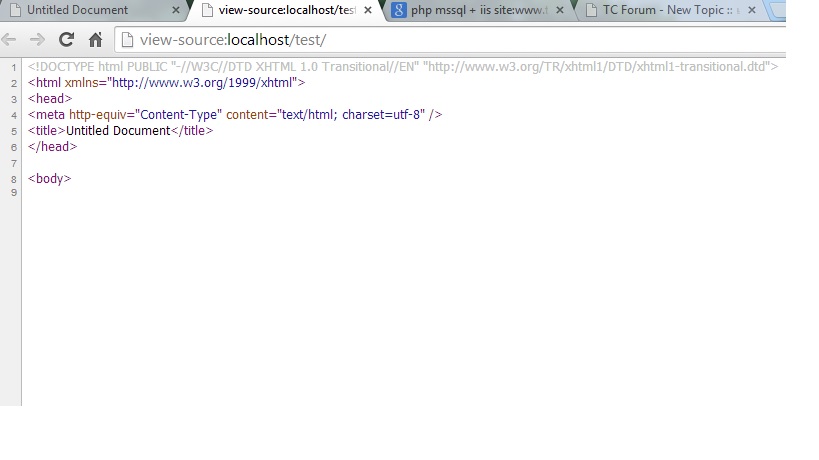Go forward with the forward arrow
This screenshot has height=460, width=819.
tap(37, 40)
